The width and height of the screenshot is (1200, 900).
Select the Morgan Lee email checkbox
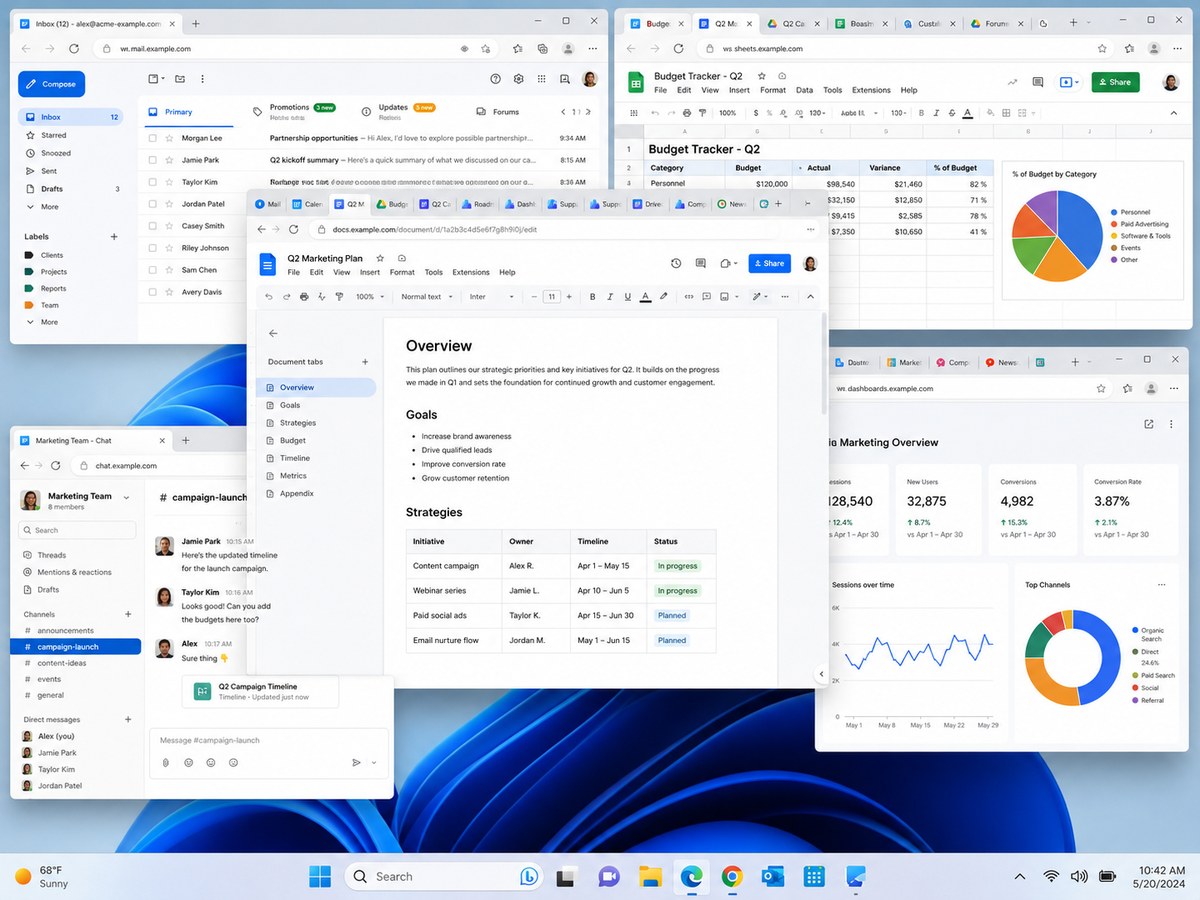tap(153, 138)
